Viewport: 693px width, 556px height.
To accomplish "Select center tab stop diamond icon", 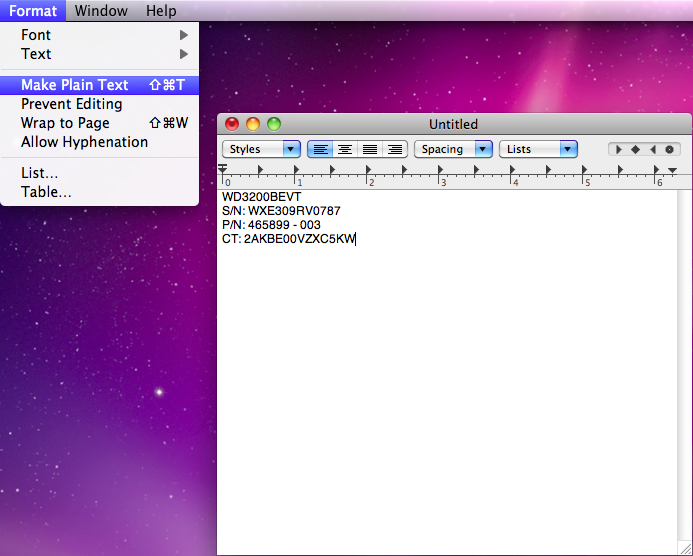I will pyautogui.click(x=635, y=149).
